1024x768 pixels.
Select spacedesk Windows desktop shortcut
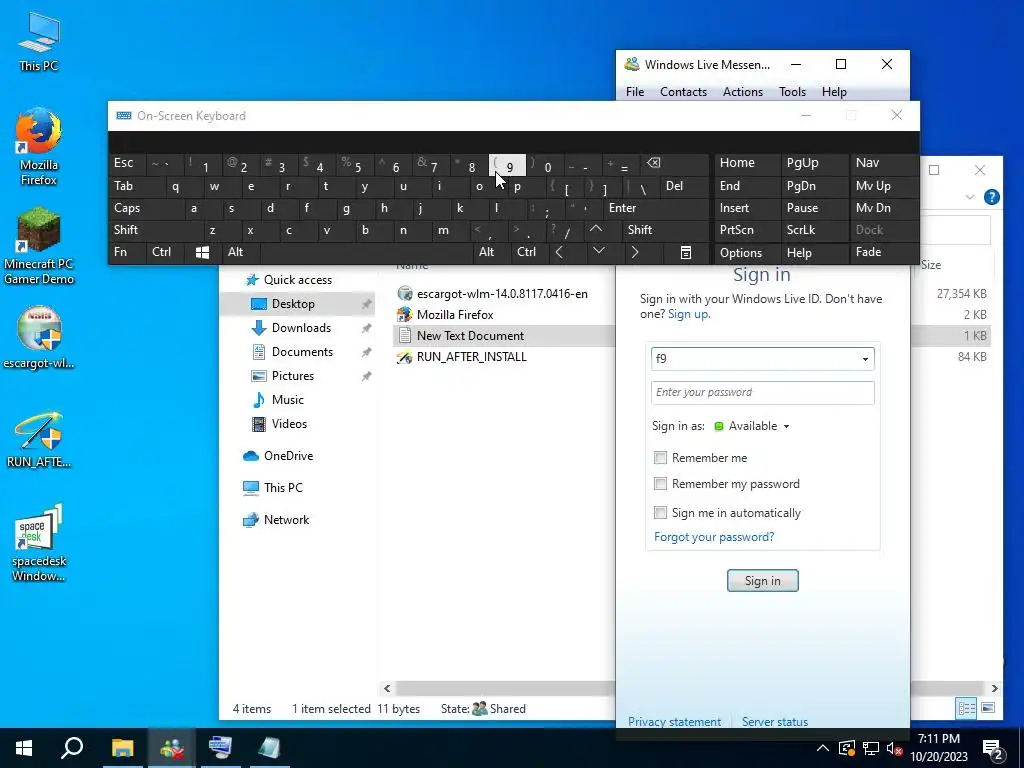(39, 543)
